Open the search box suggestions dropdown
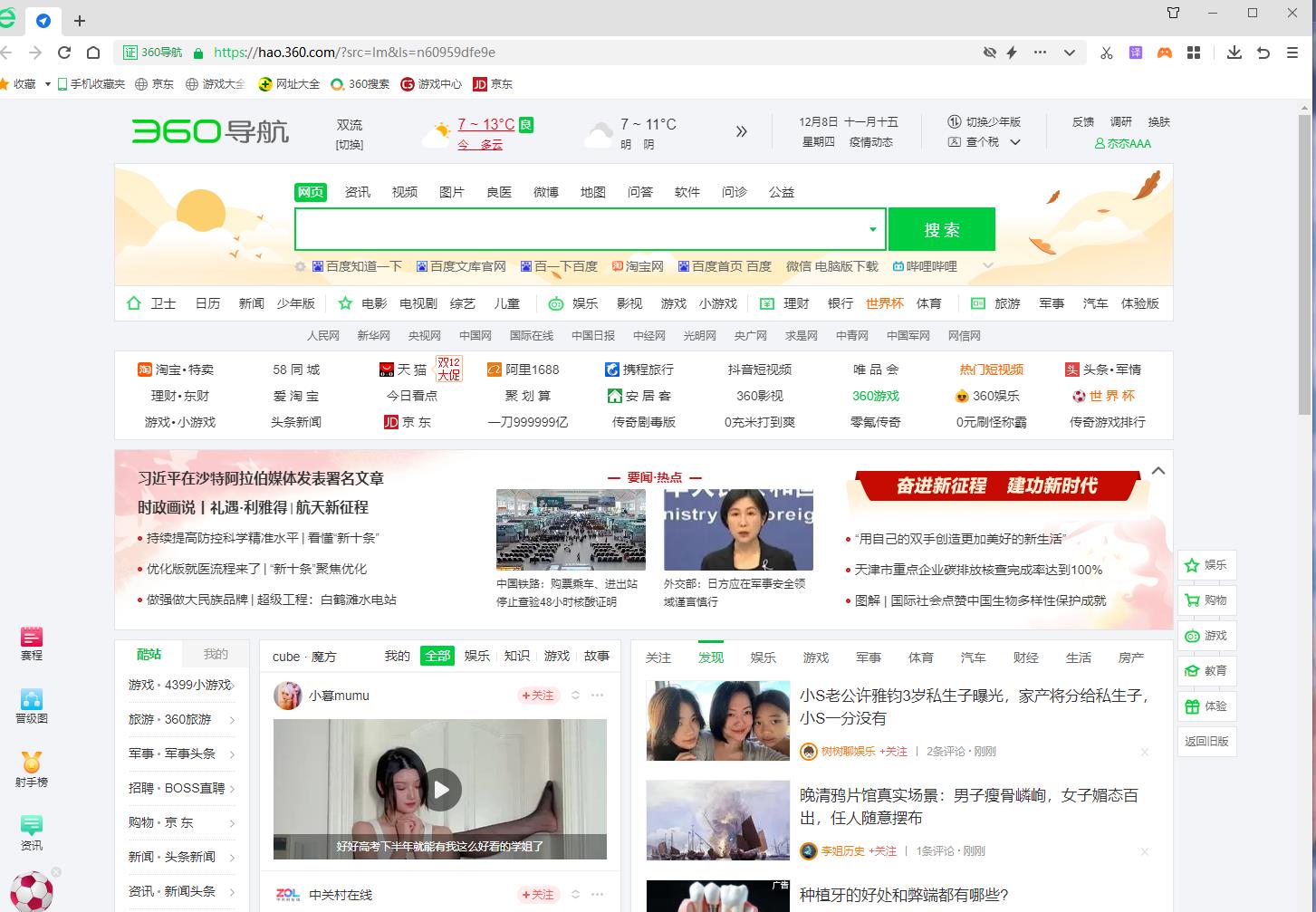 tap(872, 228)
